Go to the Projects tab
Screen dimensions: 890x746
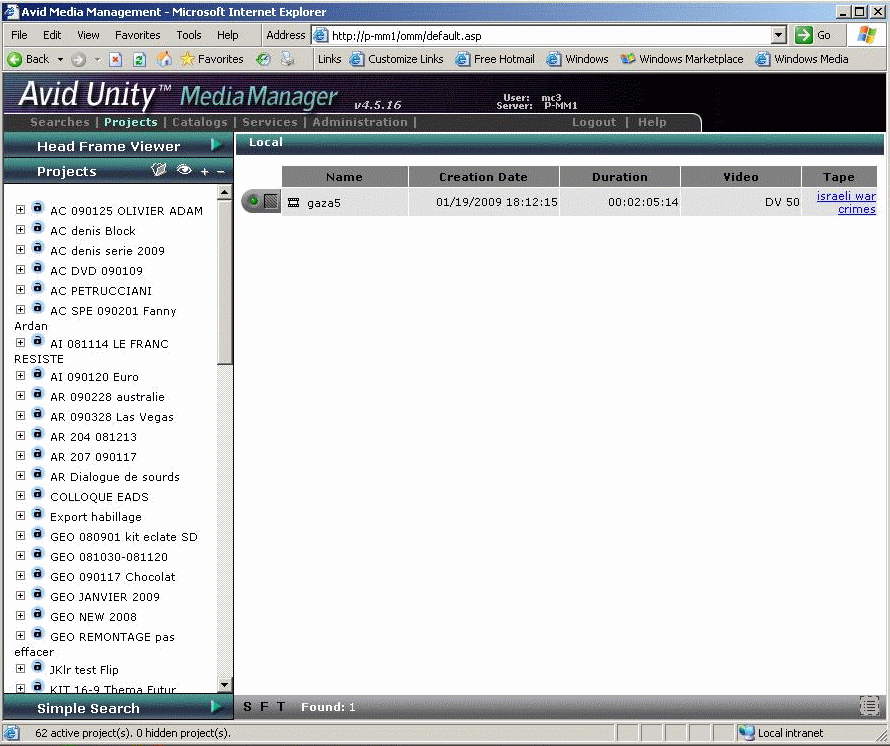(131, 122)
